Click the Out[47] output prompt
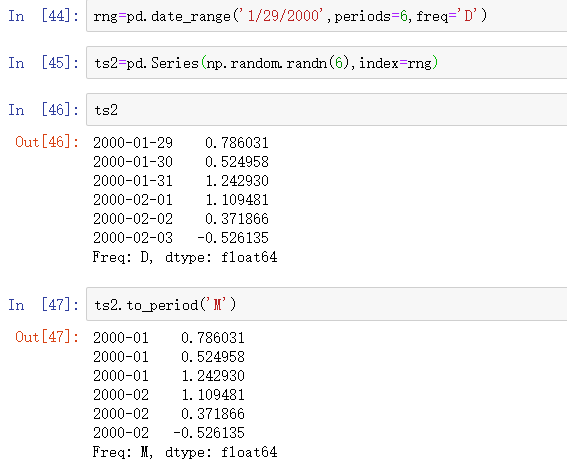 click(47, 337)
